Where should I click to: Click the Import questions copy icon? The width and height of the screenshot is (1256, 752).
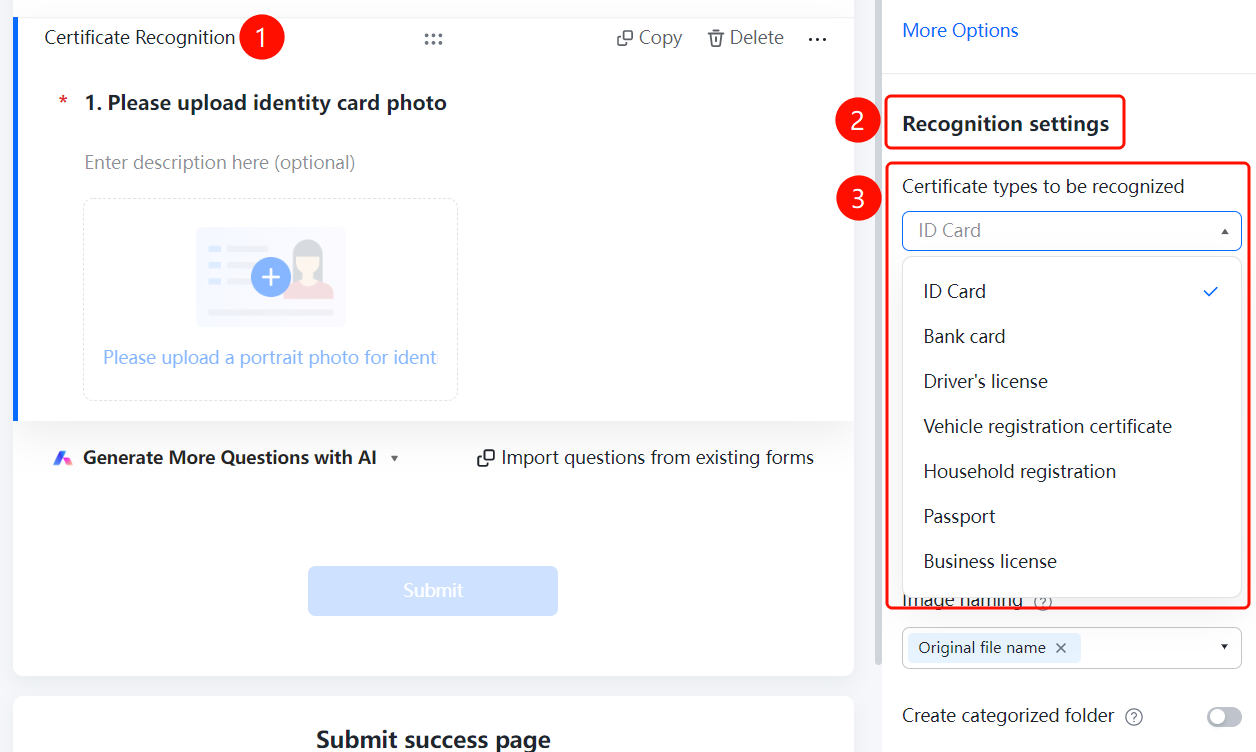486,458
